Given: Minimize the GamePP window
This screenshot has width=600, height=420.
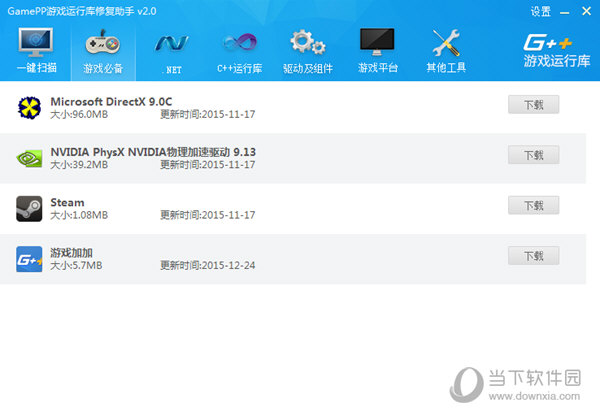Looking at the screenshot, I should point(564,12).
